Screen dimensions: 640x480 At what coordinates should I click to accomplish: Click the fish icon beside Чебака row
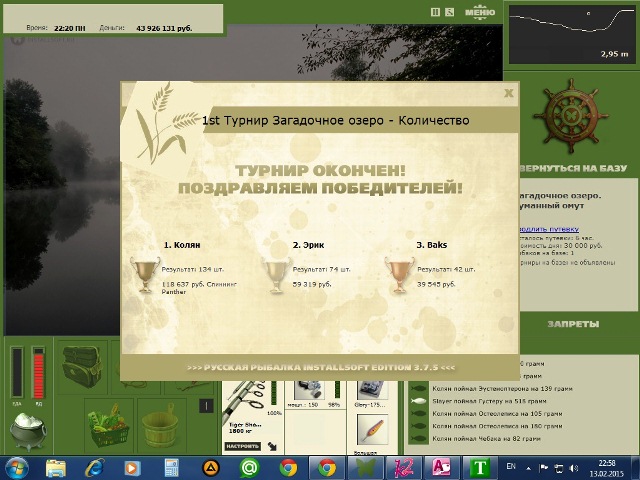pyautogui.click(x=419, y=439)
